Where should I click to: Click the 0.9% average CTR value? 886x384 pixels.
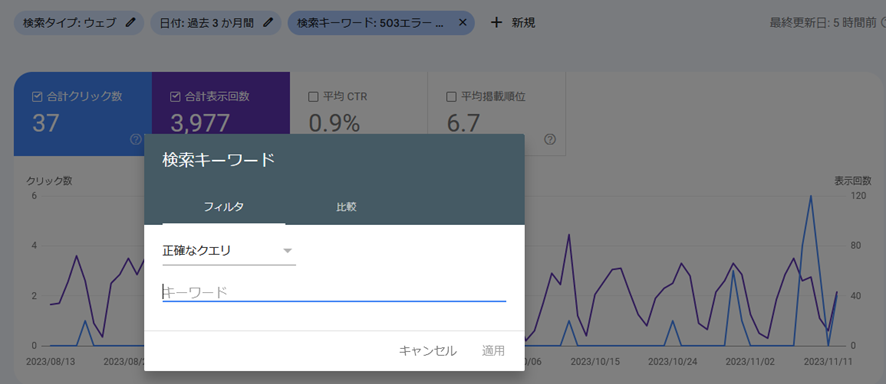point(335,123)
